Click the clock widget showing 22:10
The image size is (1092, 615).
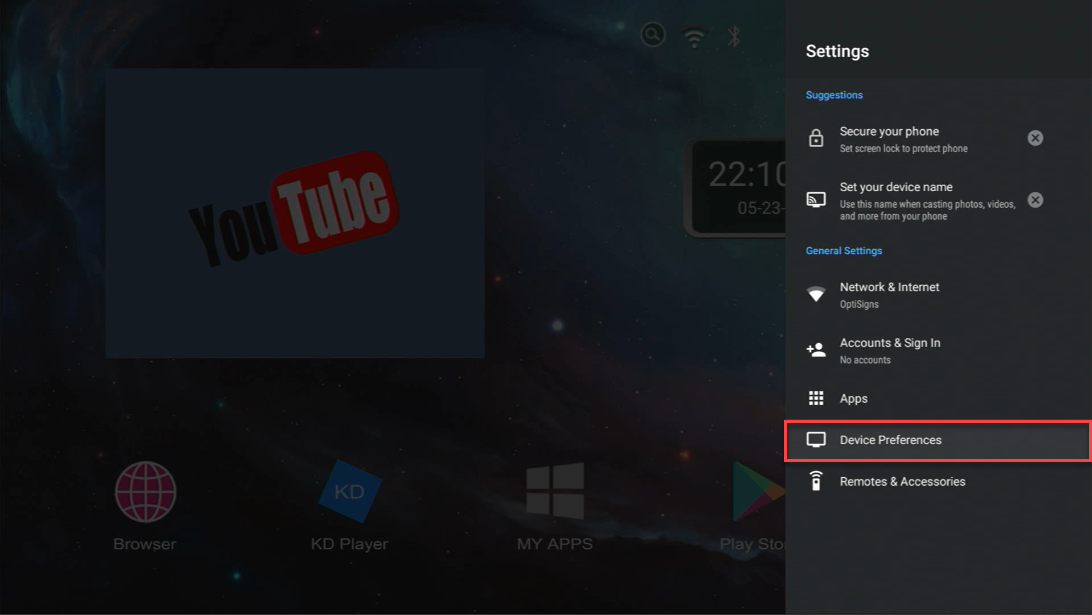coord(735,188)
